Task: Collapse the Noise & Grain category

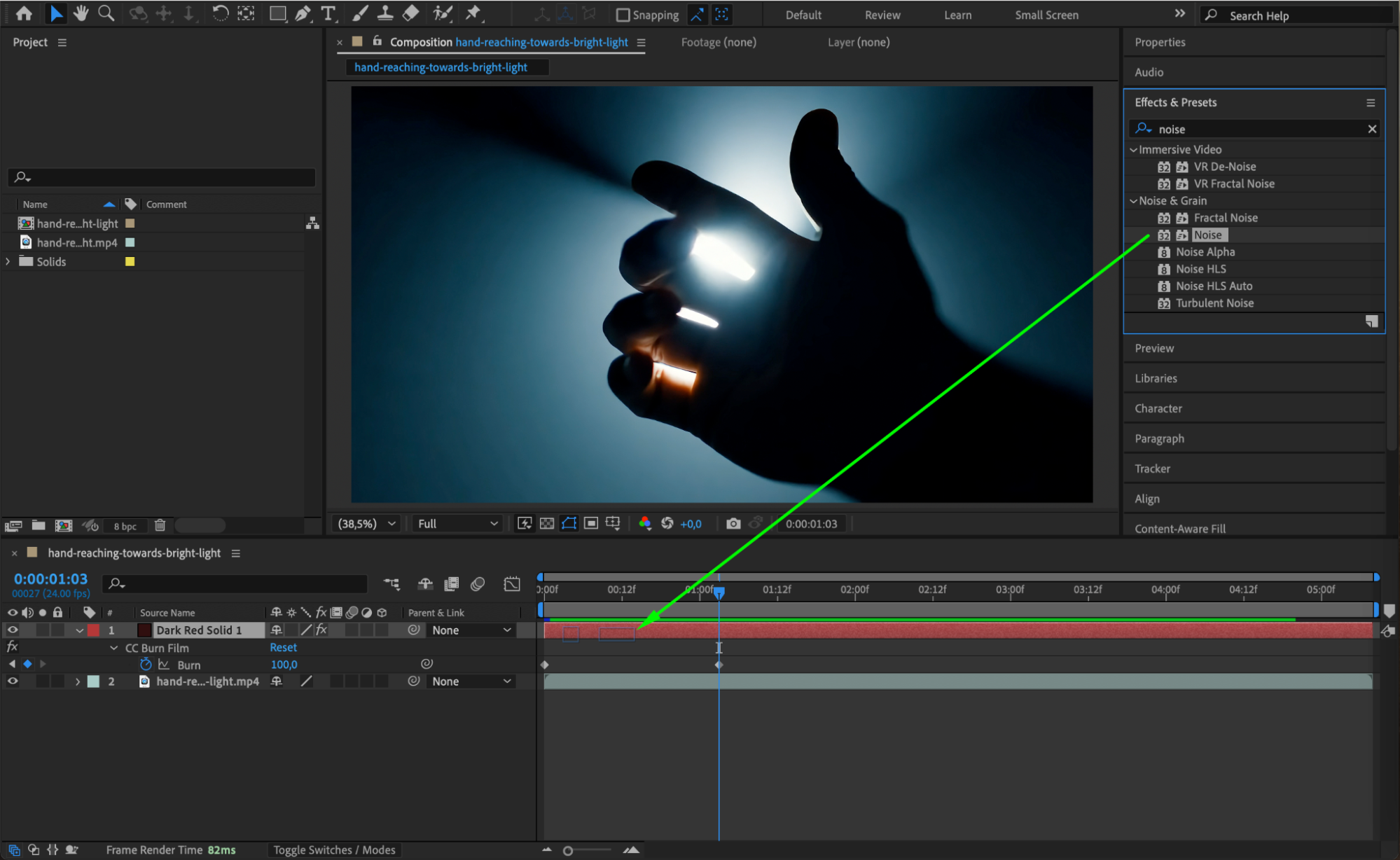Action: coord(1133,201)
